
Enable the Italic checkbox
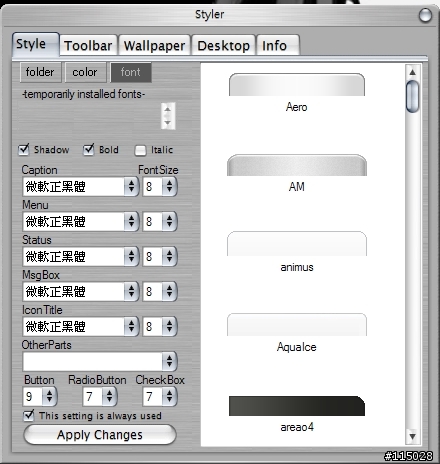tap(140, 150)
